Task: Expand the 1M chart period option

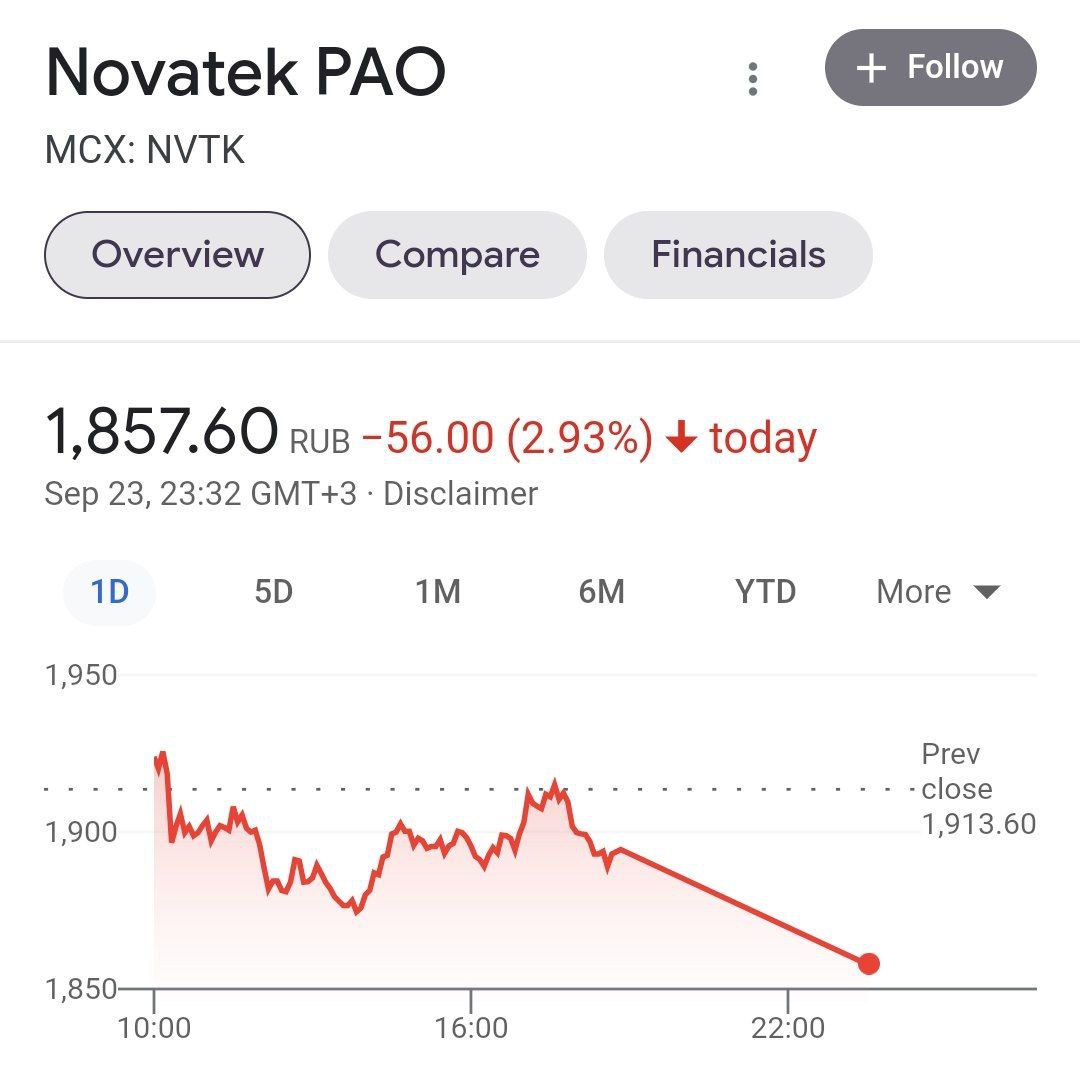Action: (438, 591)
